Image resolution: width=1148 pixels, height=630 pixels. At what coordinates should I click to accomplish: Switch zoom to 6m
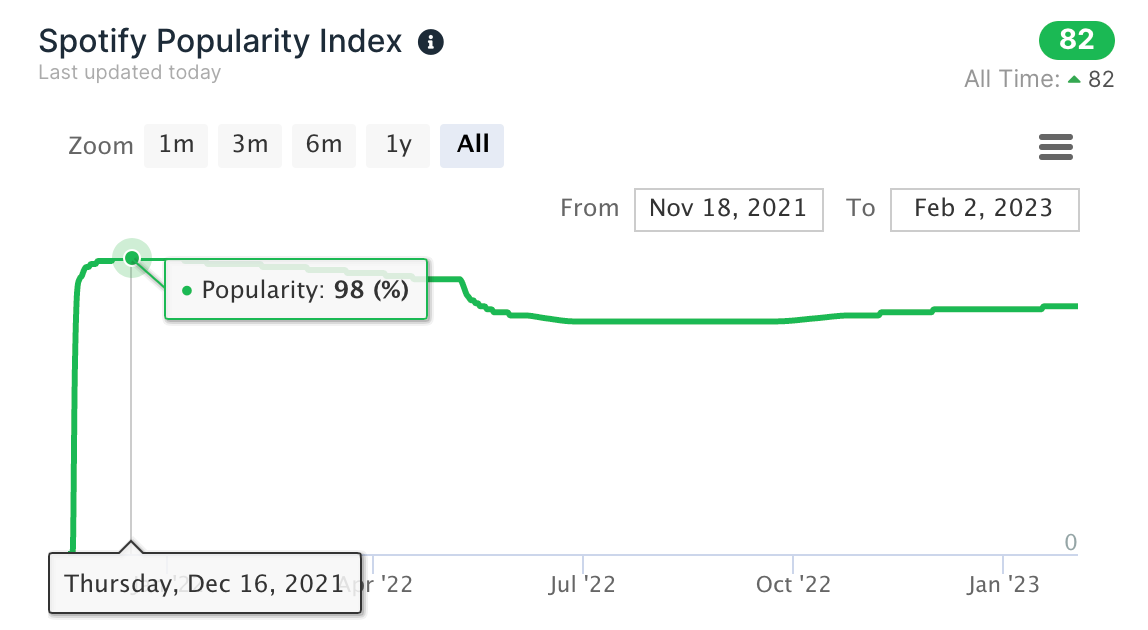click(324, 145)
